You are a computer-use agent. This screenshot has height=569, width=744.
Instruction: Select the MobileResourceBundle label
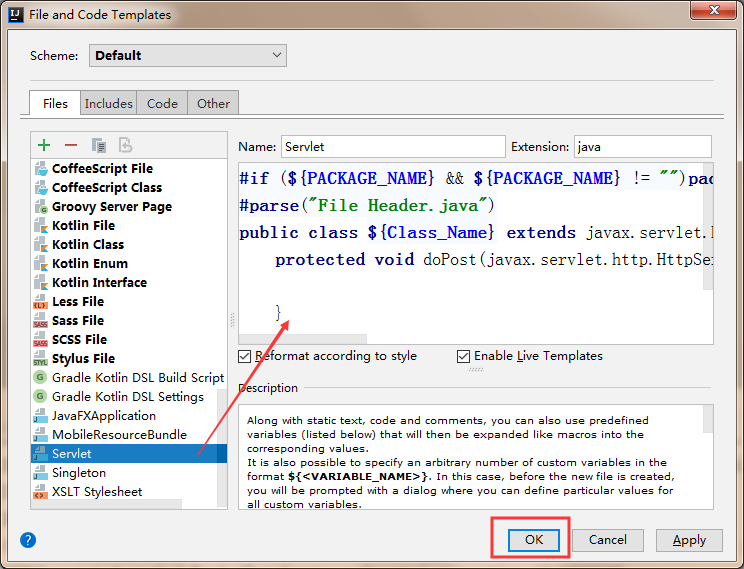[120, 435]
